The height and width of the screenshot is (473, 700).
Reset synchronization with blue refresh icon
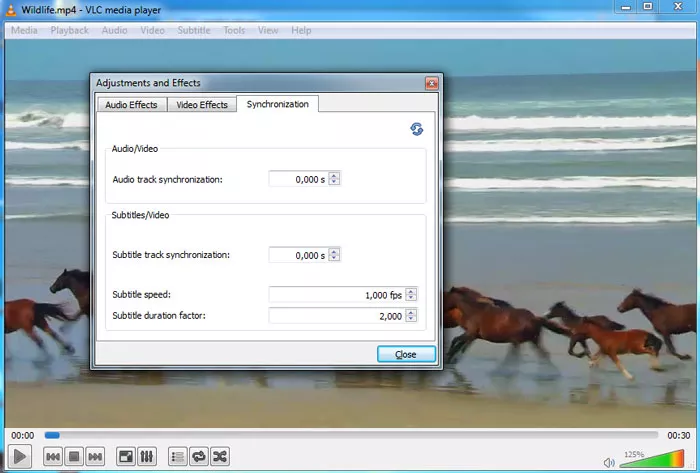pos(417,129)
